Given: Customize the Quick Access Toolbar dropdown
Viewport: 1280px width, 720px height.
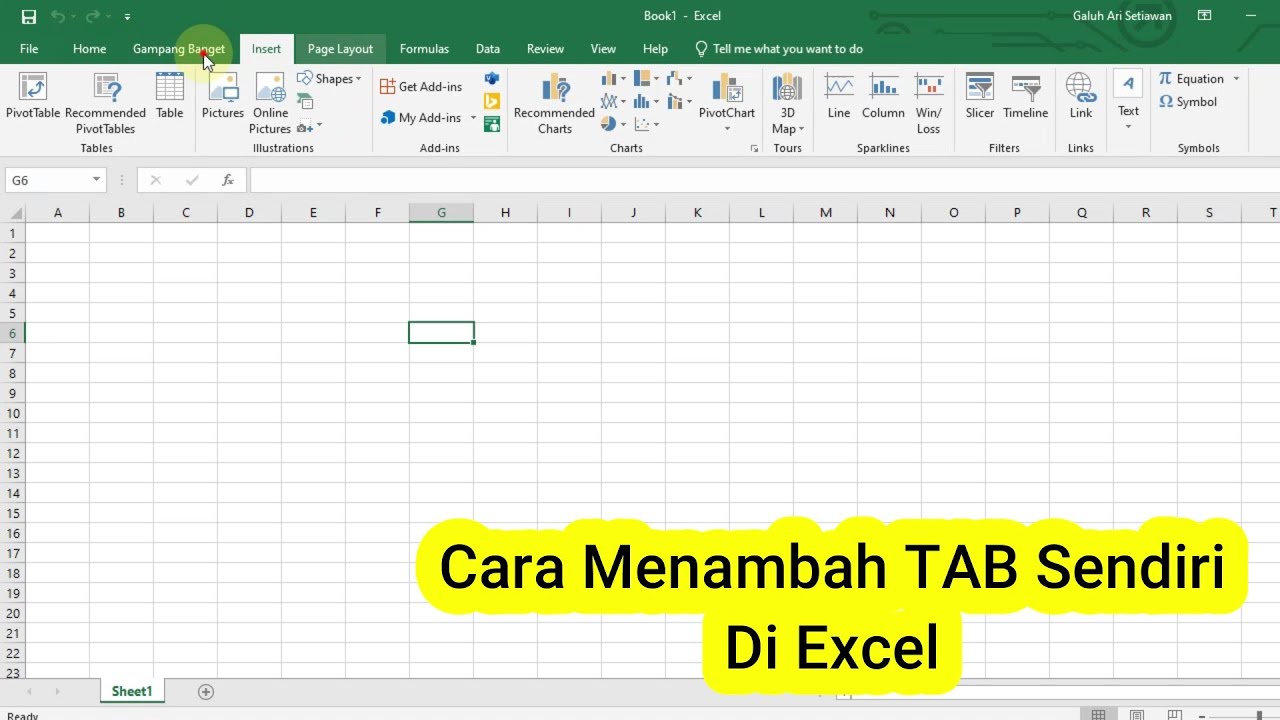Looking at the screenshot, I should point(127,17).
